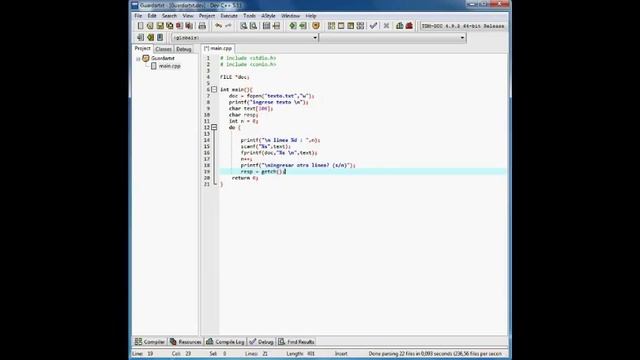Click the red Delete profiling information icon
Viewport: 640px width, 360px height.
click(x=409, y=26)
